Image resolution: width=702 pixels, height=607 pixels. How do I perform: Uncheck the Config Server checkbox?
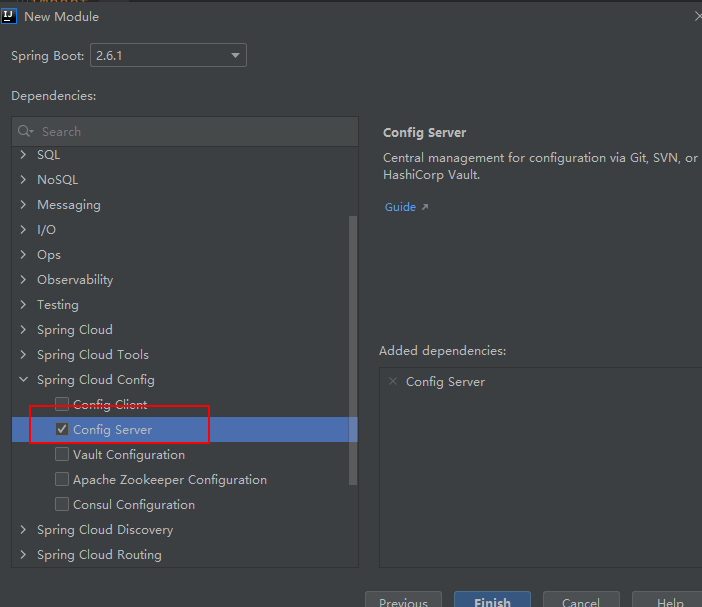(x=62, y=429)
